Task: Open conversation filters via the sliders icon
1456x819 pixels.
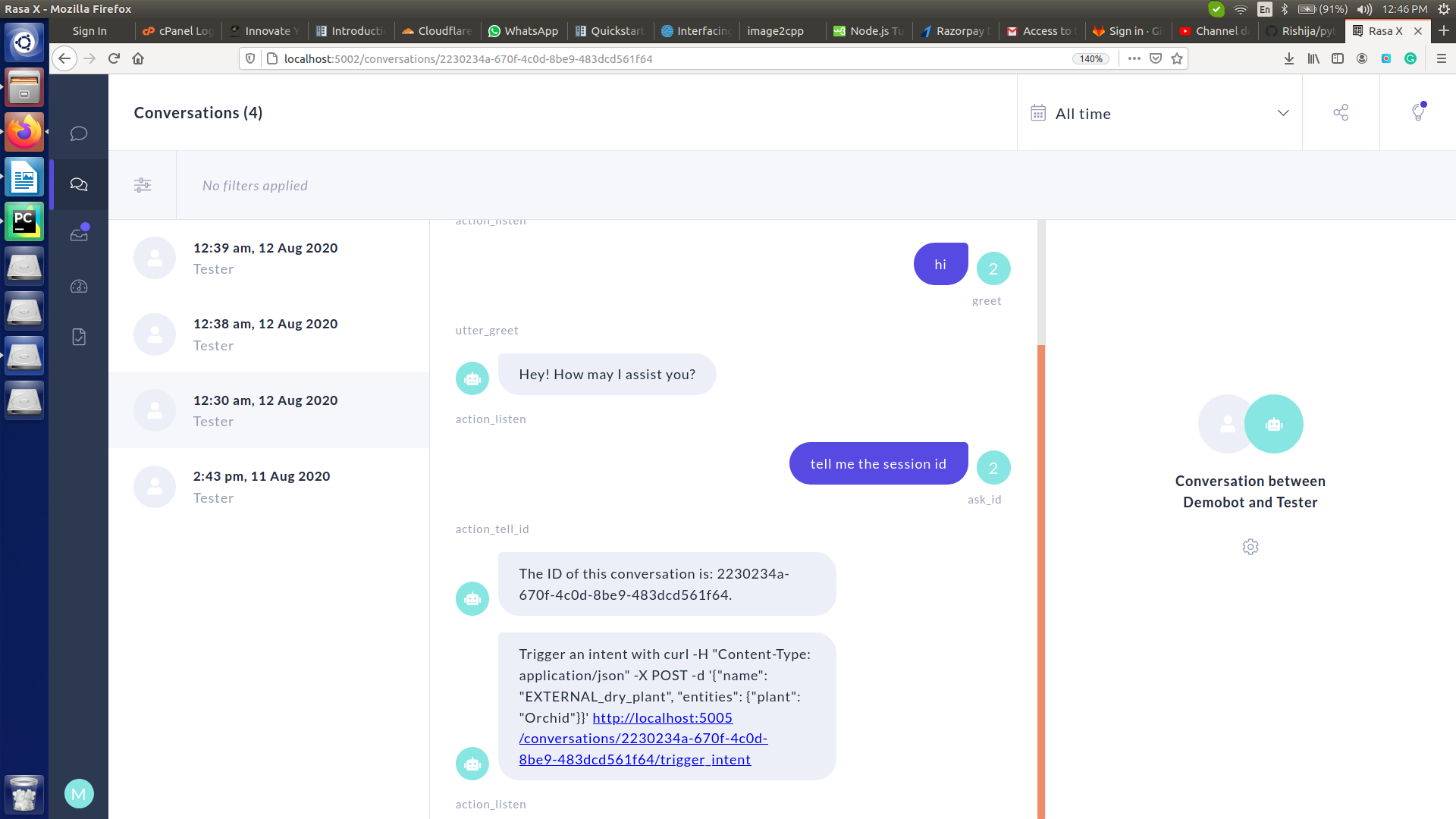Action: coord(143,184)
